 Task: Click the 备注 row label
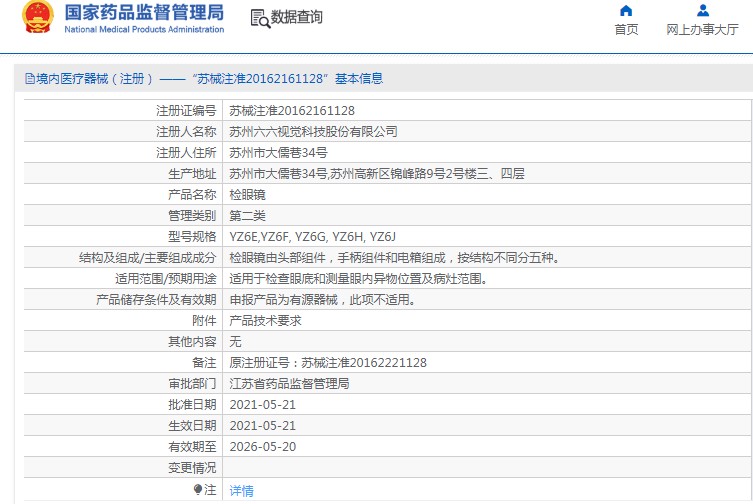tap(204, 363)
